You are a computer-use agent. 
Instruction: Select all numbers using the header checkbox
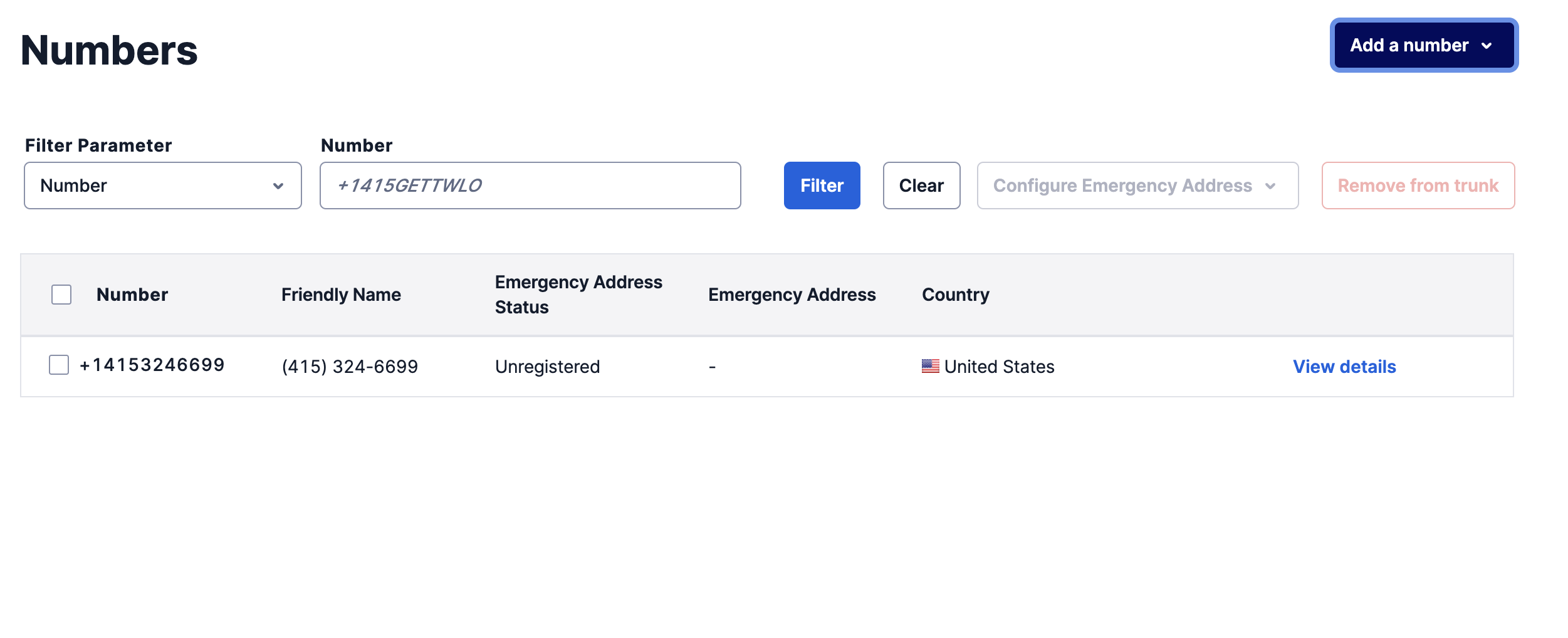pyautogui.click(x=61, y=294)
